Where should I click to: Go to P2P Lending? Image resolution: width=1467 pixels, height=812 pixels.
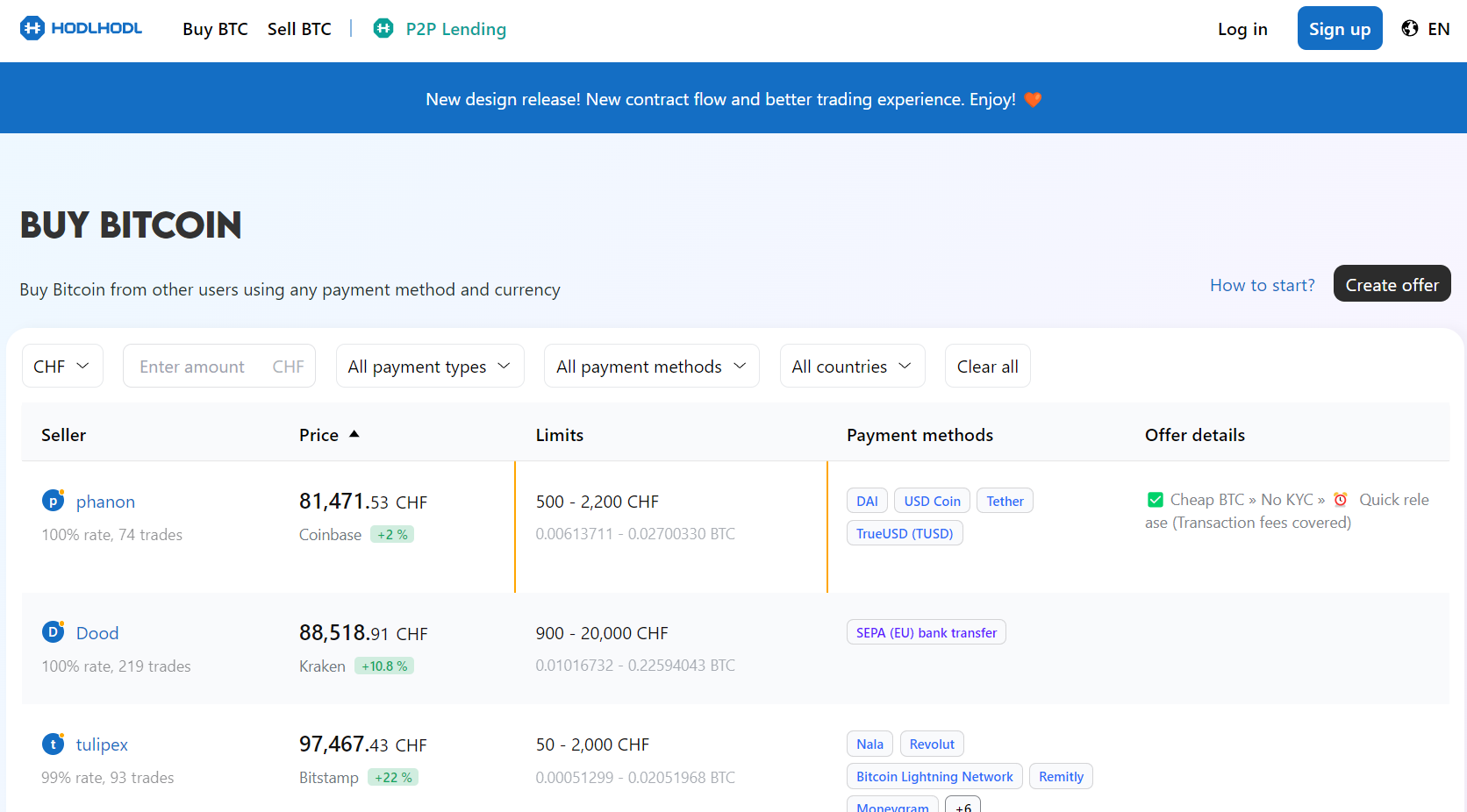tap(455, 29)
